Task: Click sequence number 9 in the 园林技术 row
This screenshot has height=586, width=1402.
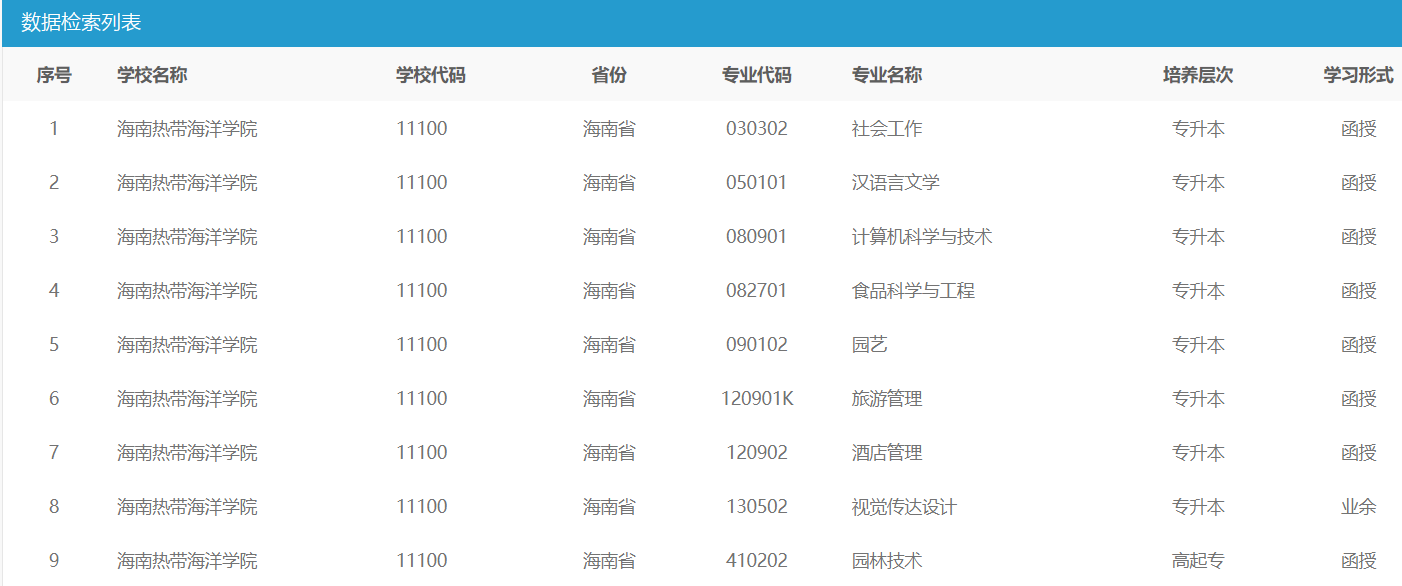Action: [x=54, y=561]
